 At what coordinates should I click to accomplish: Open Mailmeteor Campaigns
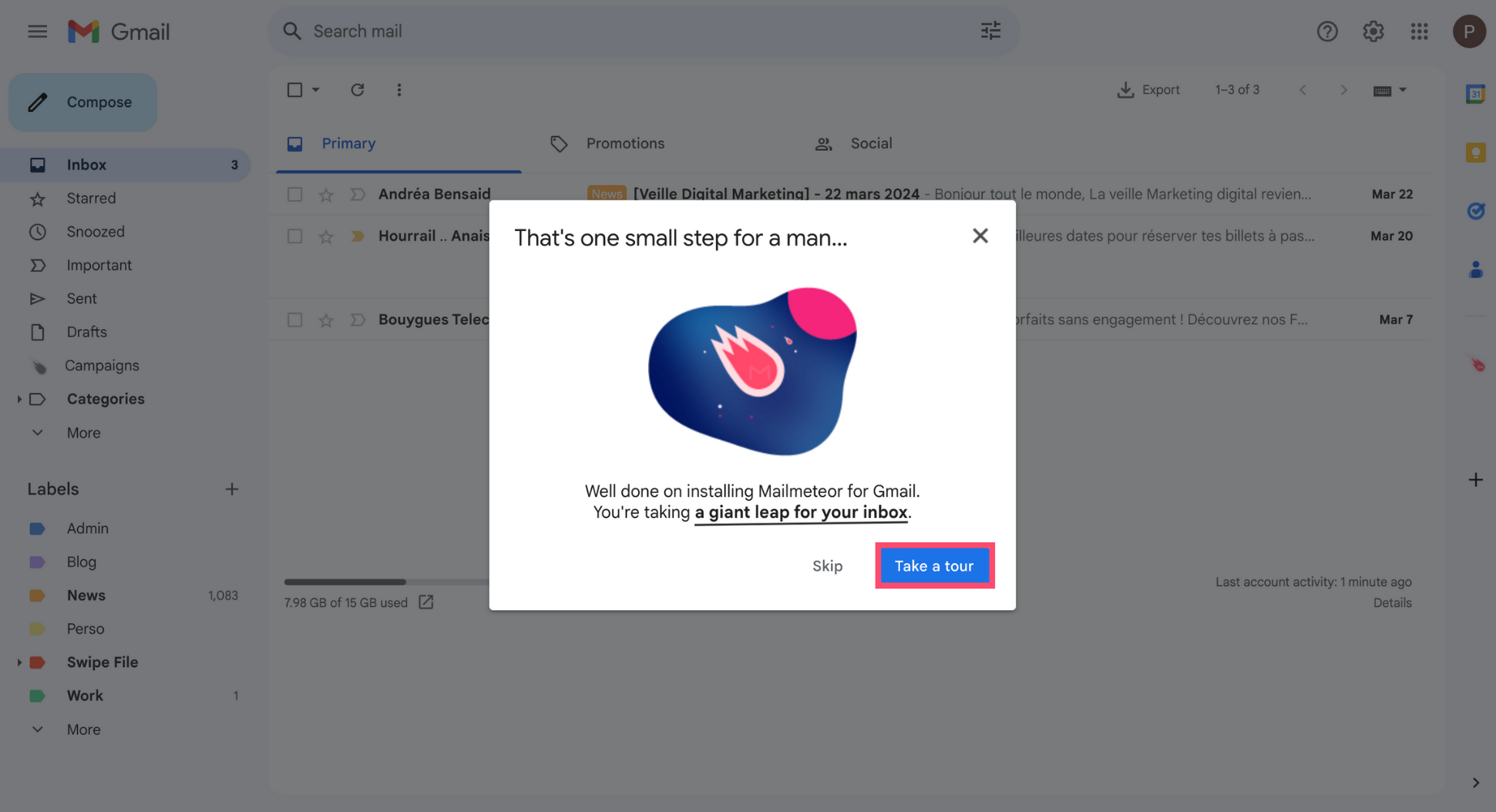tap(125, 366)
